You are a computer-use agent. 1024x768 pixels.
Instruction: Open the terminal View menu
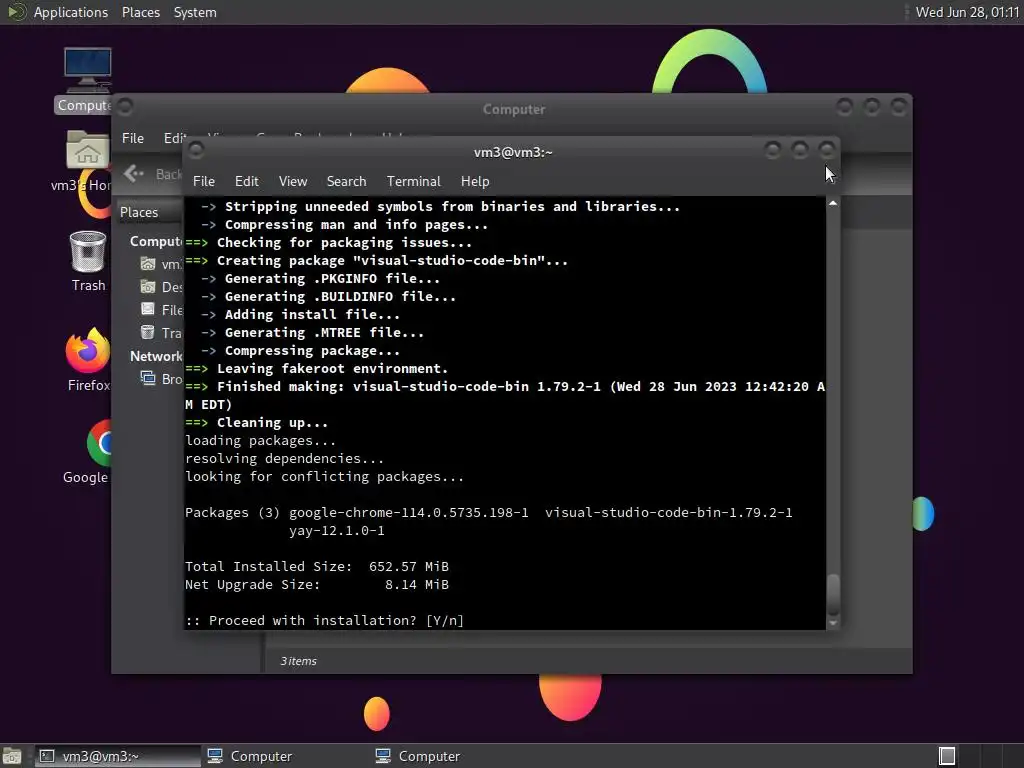point(293,181)
